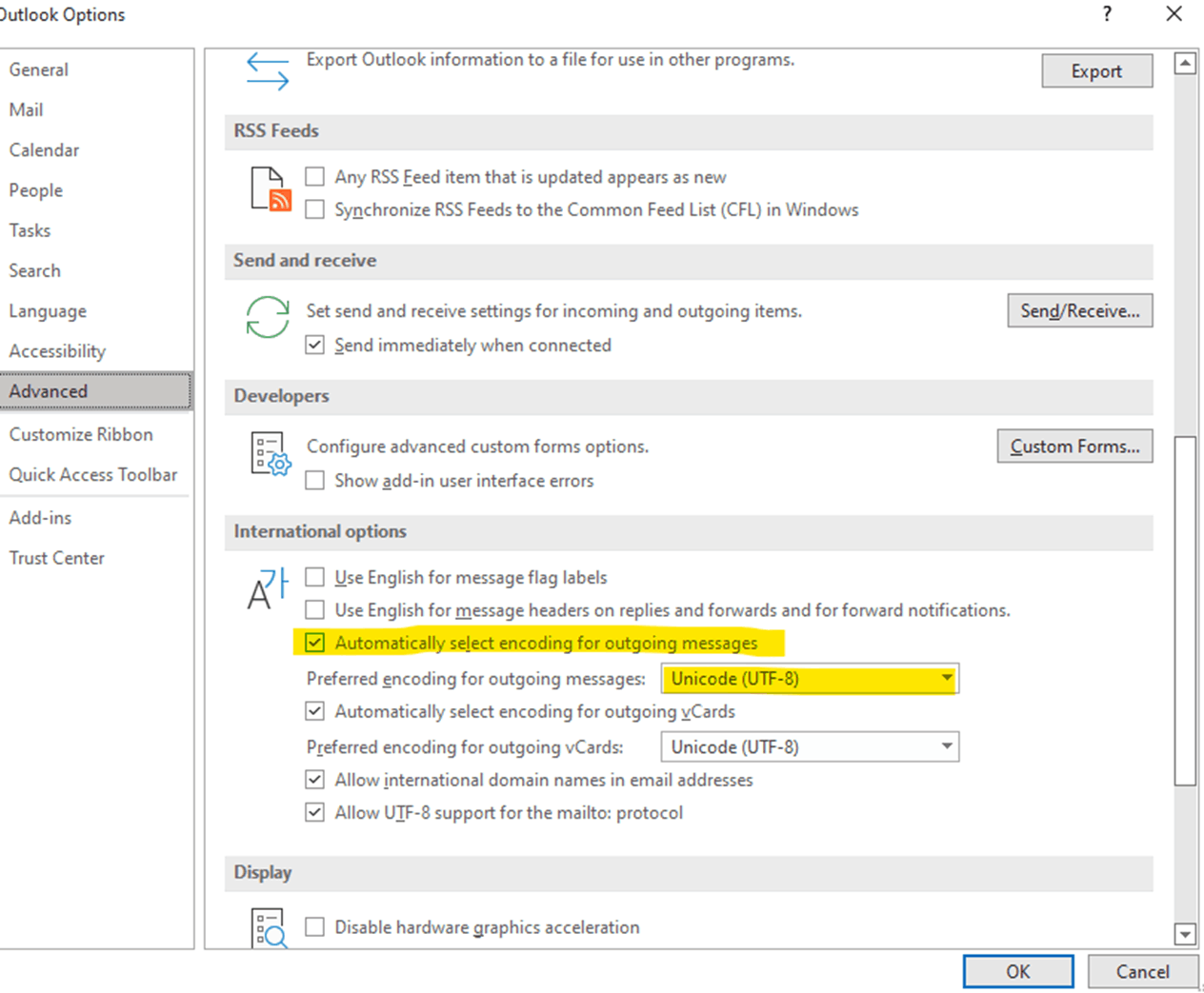Select the Advanced options category
Screen dimensions: 1204x993
click(95, 391)
